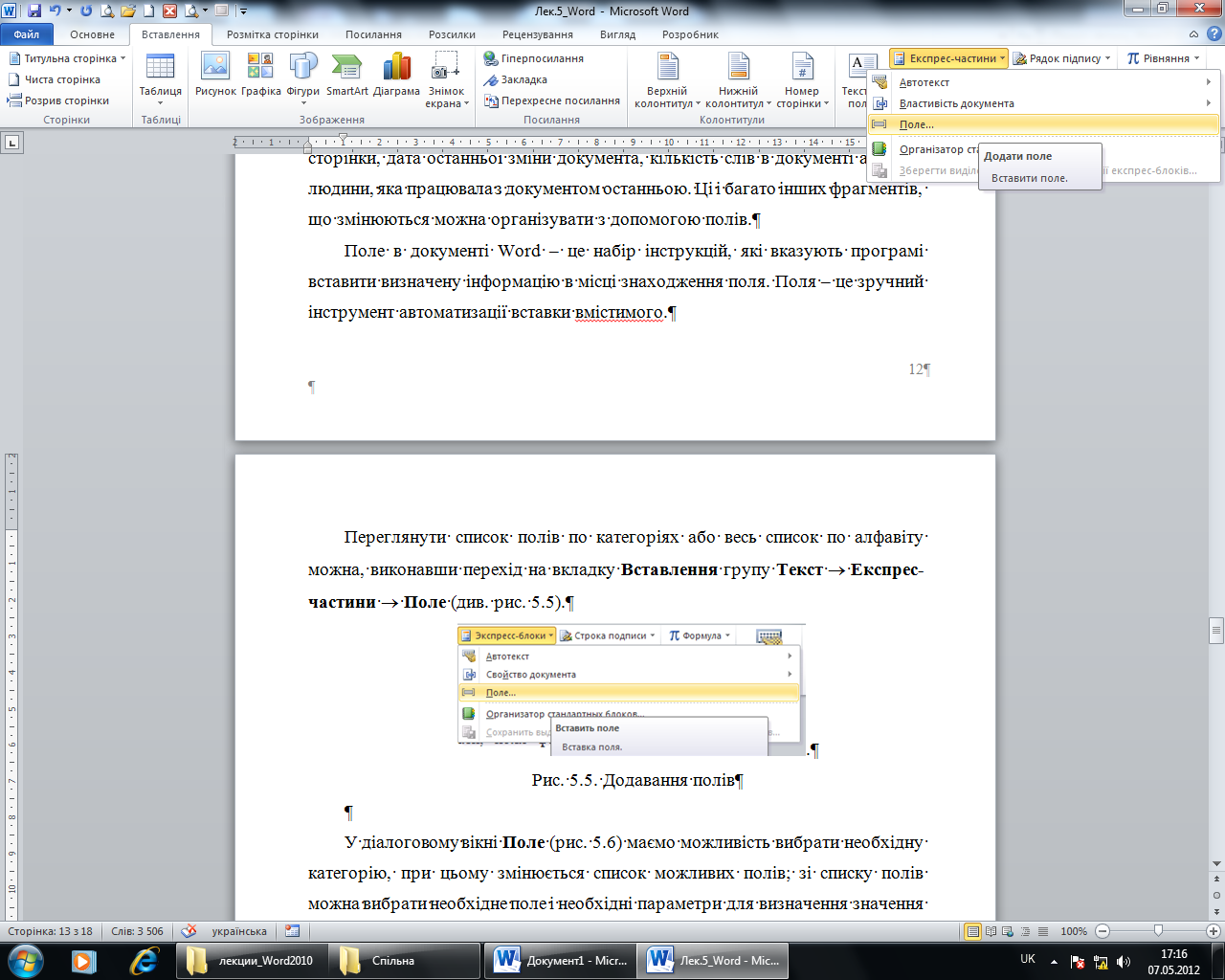The width and height of the screenshot is (1225, 980).
Task: Open word count Слів: 3 506
Action: tap(137, 931)
